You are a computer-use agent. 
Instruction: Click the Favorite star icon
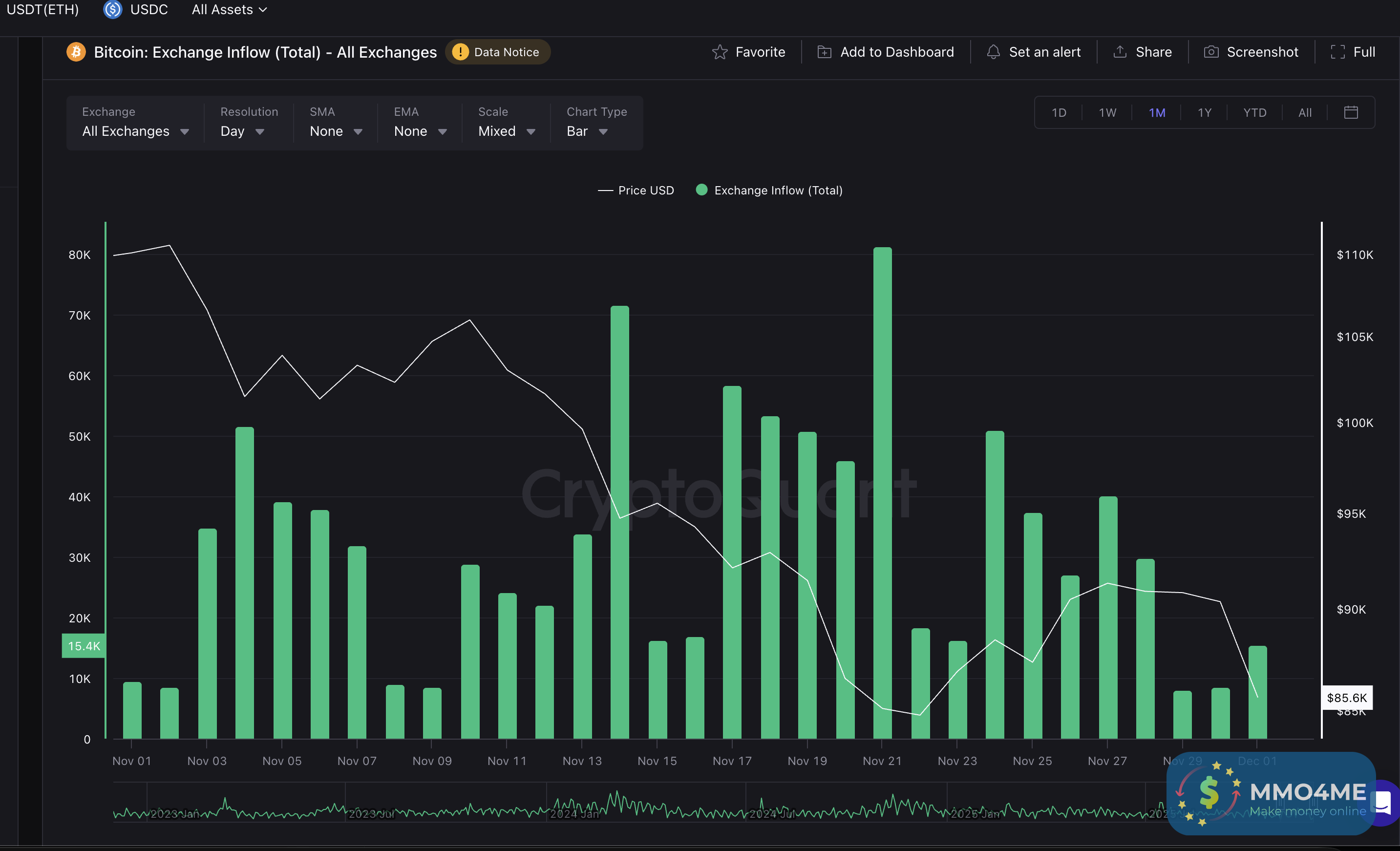pyautogui.click(x=720, y=52)
